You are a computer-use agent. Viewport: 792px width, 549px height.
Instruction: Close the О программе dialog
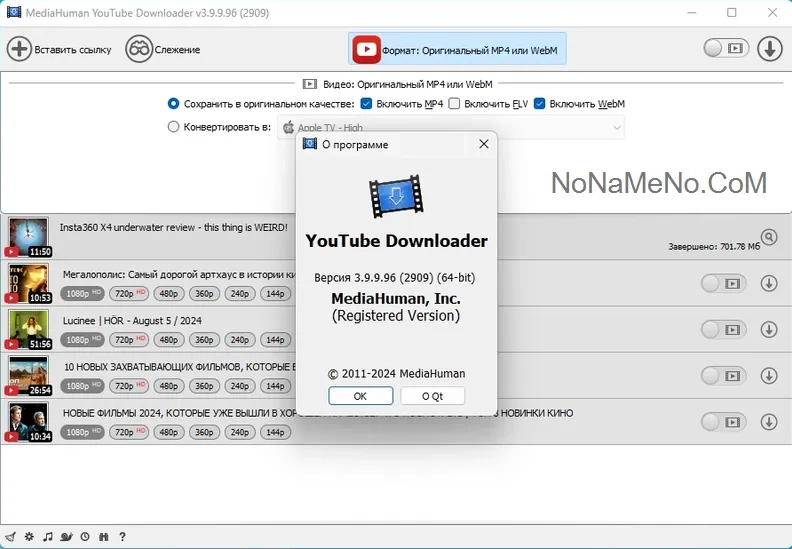(x=484, y=144)
